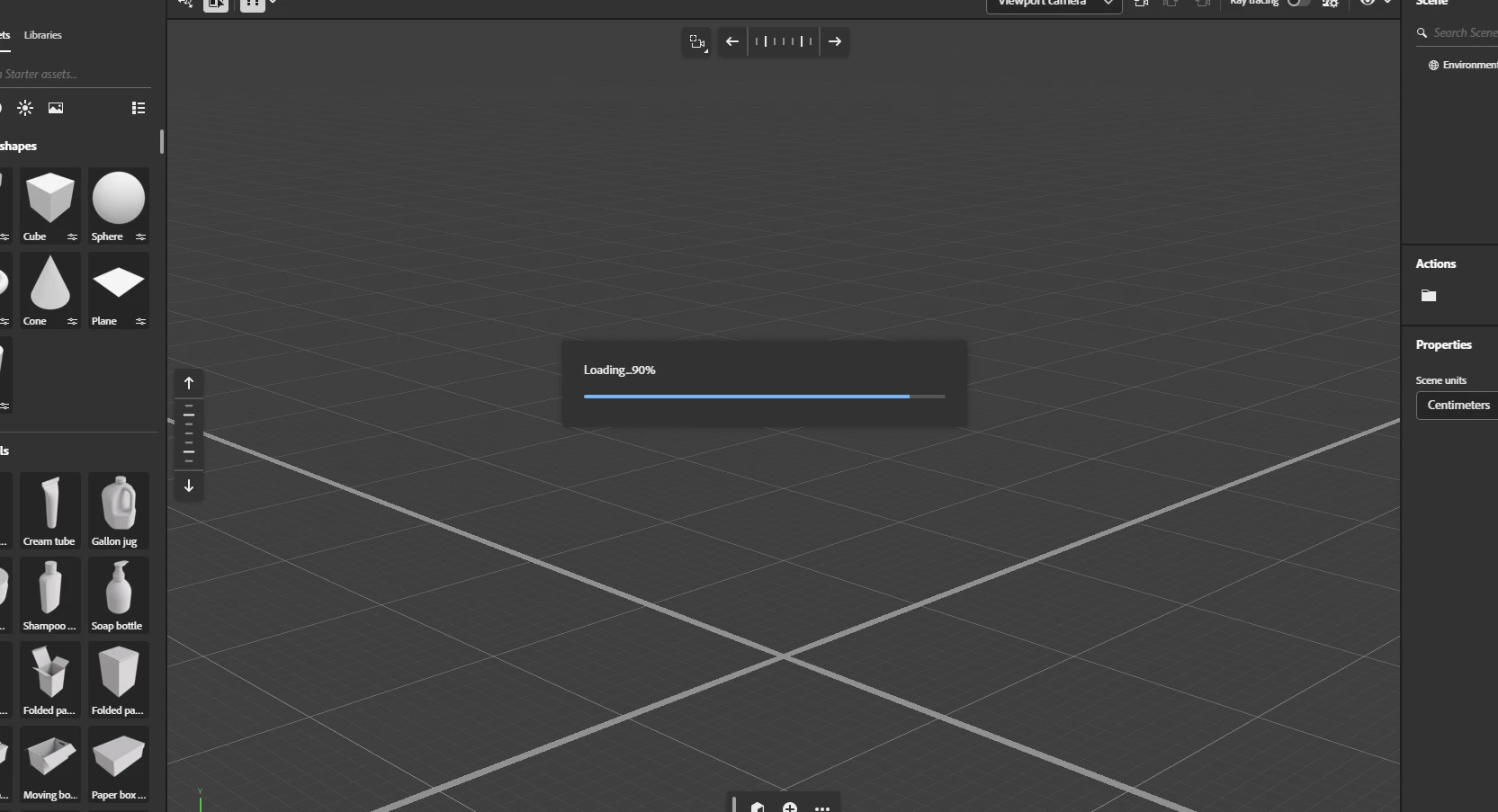This screenshot has height=812, width=1498.
Task: Click the add plus circle icon
Action: 790,807
